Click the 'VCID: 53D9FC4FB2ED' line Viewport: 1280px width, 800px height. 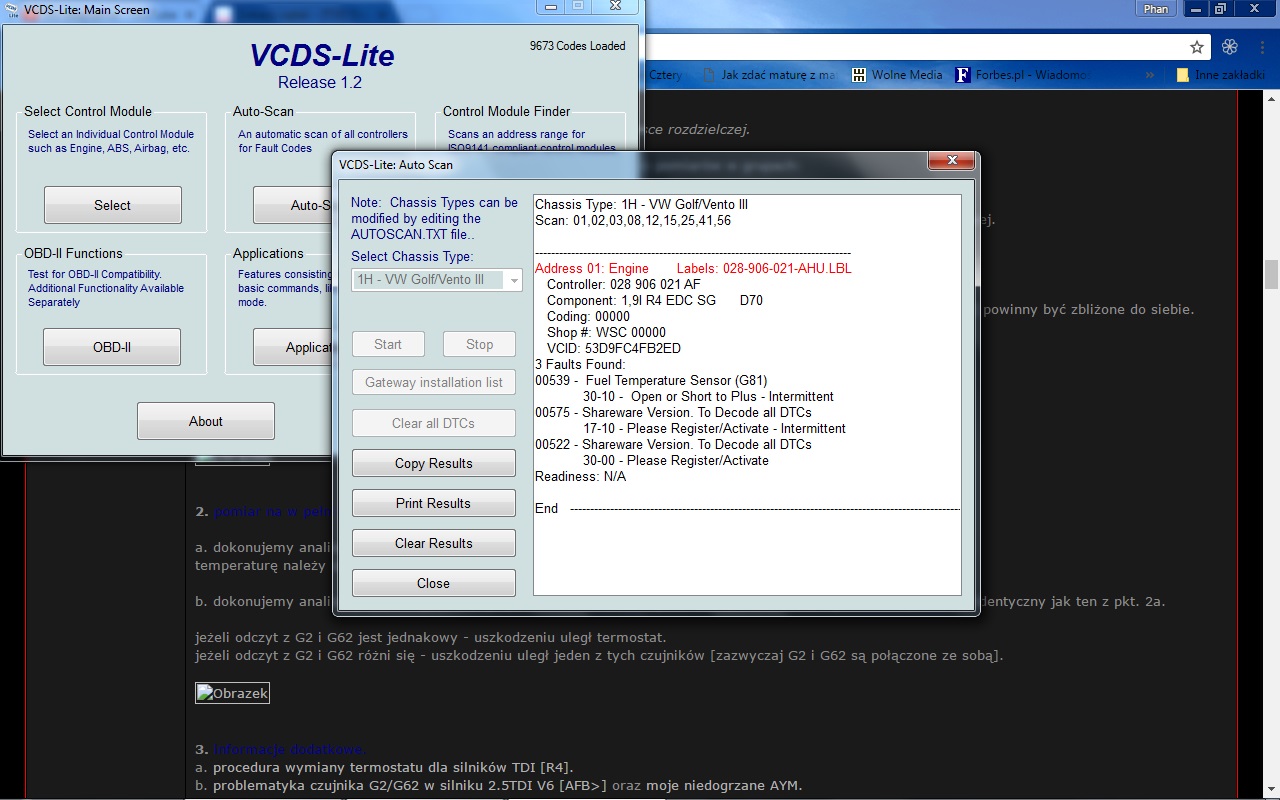pyautogui.click(x=614, y=348)
